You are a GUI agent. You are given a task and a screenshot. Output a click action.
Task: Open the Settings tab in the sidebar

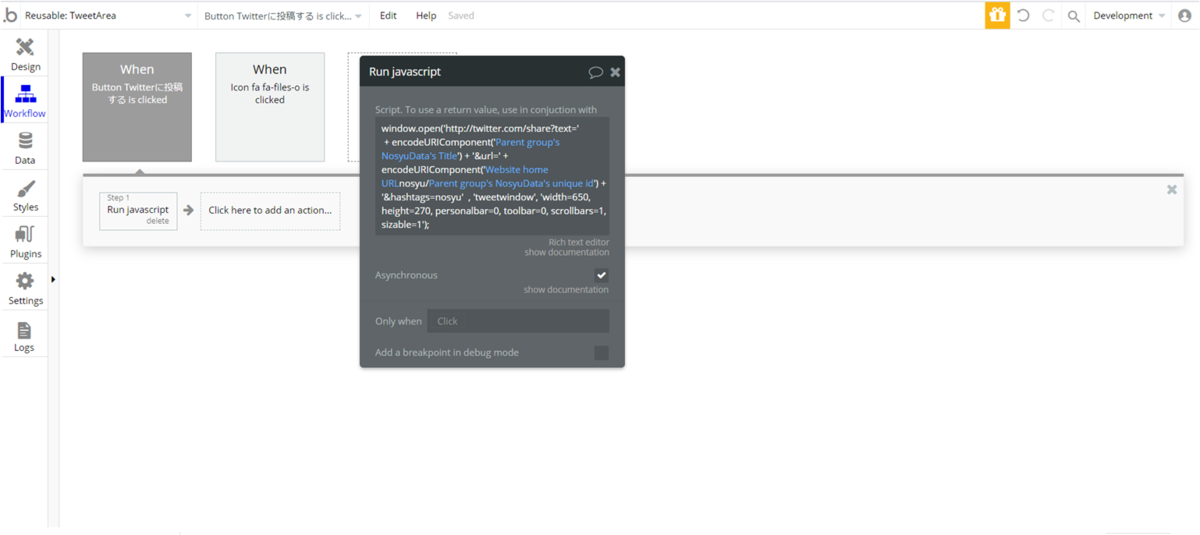pyautogui.click(x=25, y=288)
